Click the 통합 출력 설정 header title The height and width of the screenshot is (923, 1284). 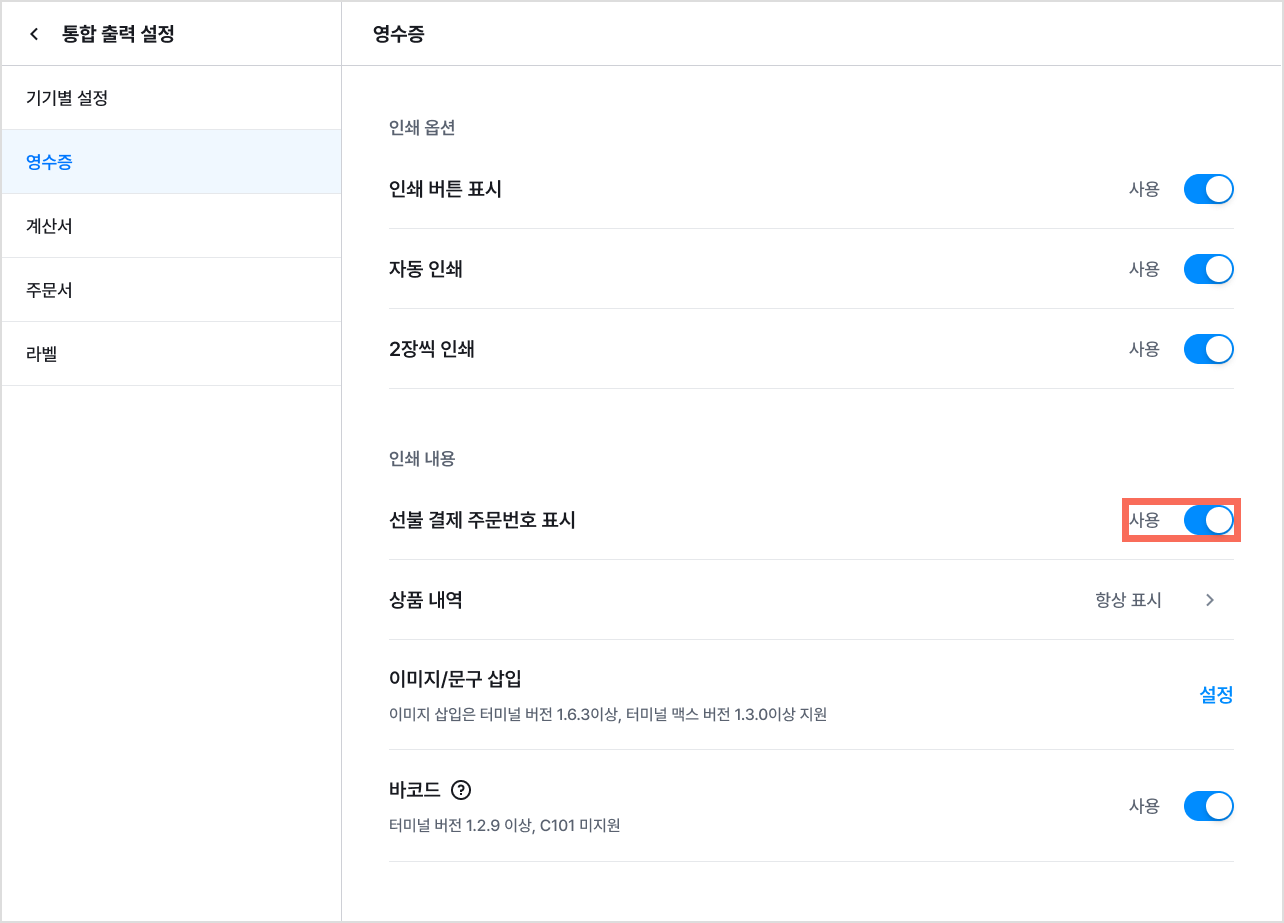pos(118,34)
